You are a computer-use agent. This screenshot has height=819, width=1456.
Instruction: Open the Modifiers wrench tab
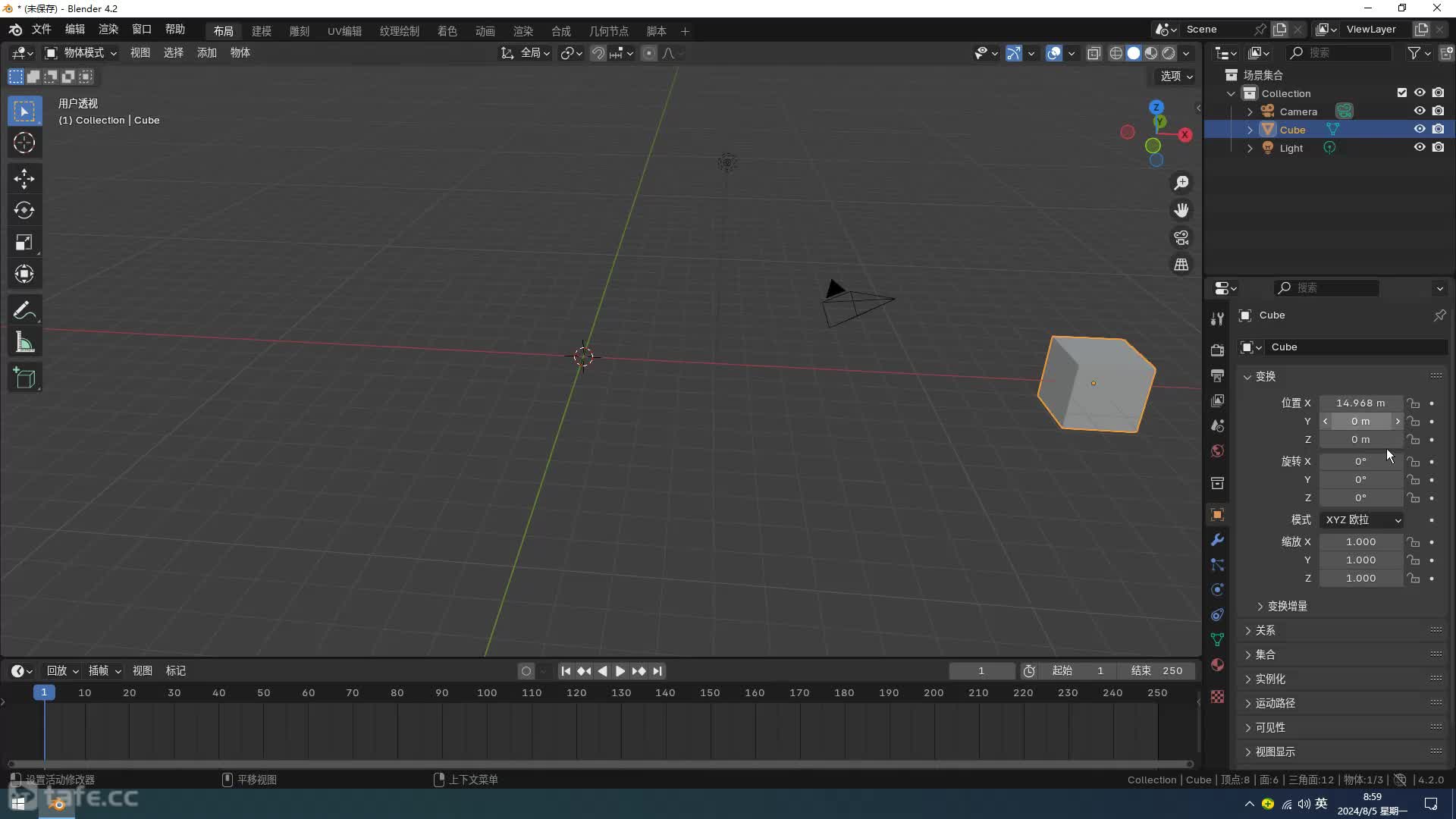1217,540
